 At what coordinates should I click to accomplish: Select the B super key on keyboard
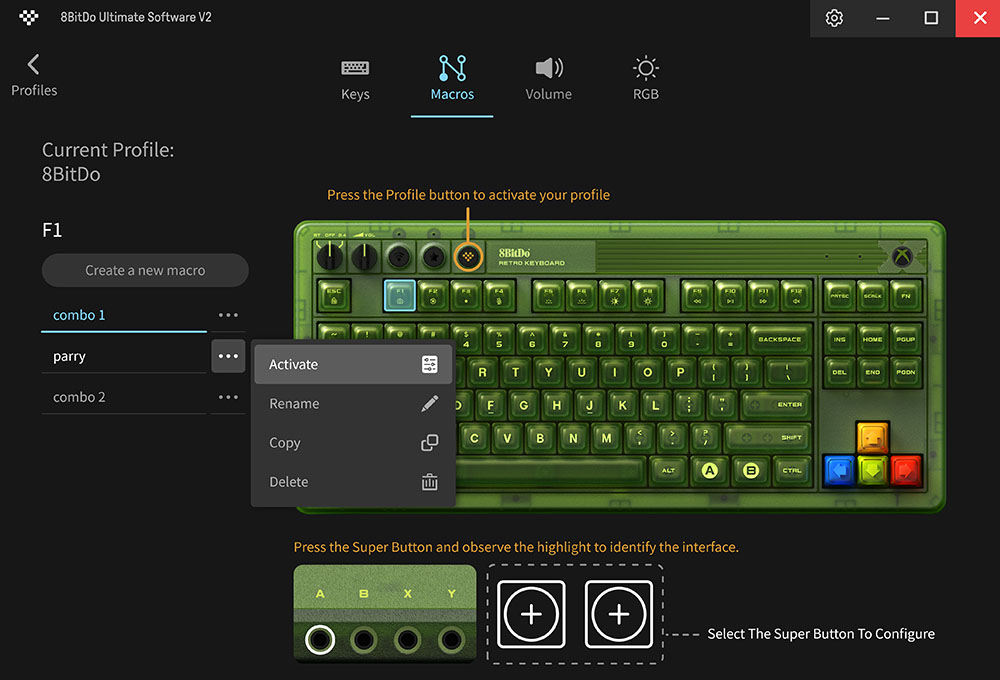751,471
